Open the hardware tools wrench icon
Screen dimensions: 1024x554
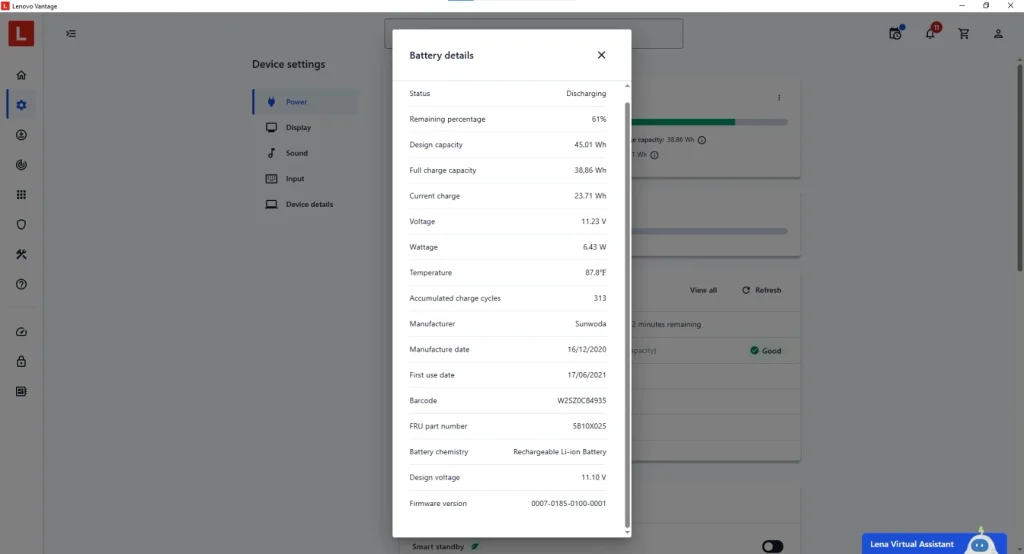pyautogui.click(x=21, y=254)
